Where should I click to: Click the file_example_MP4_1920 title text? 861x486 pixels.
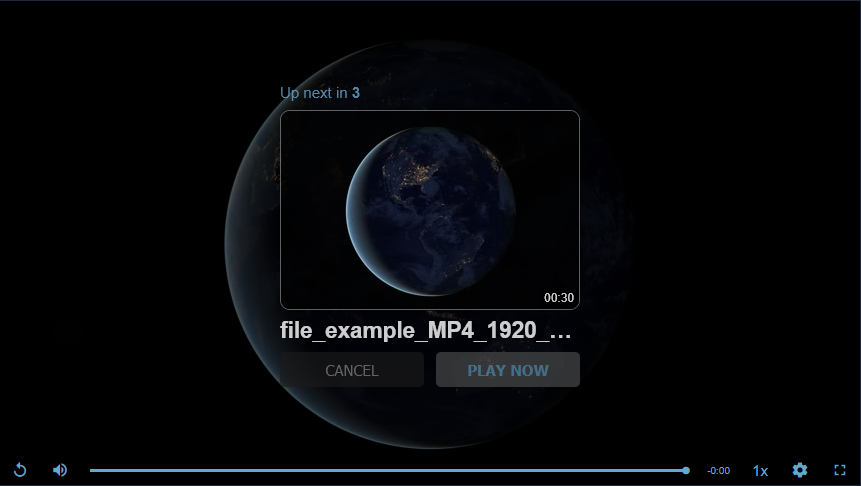426,330
